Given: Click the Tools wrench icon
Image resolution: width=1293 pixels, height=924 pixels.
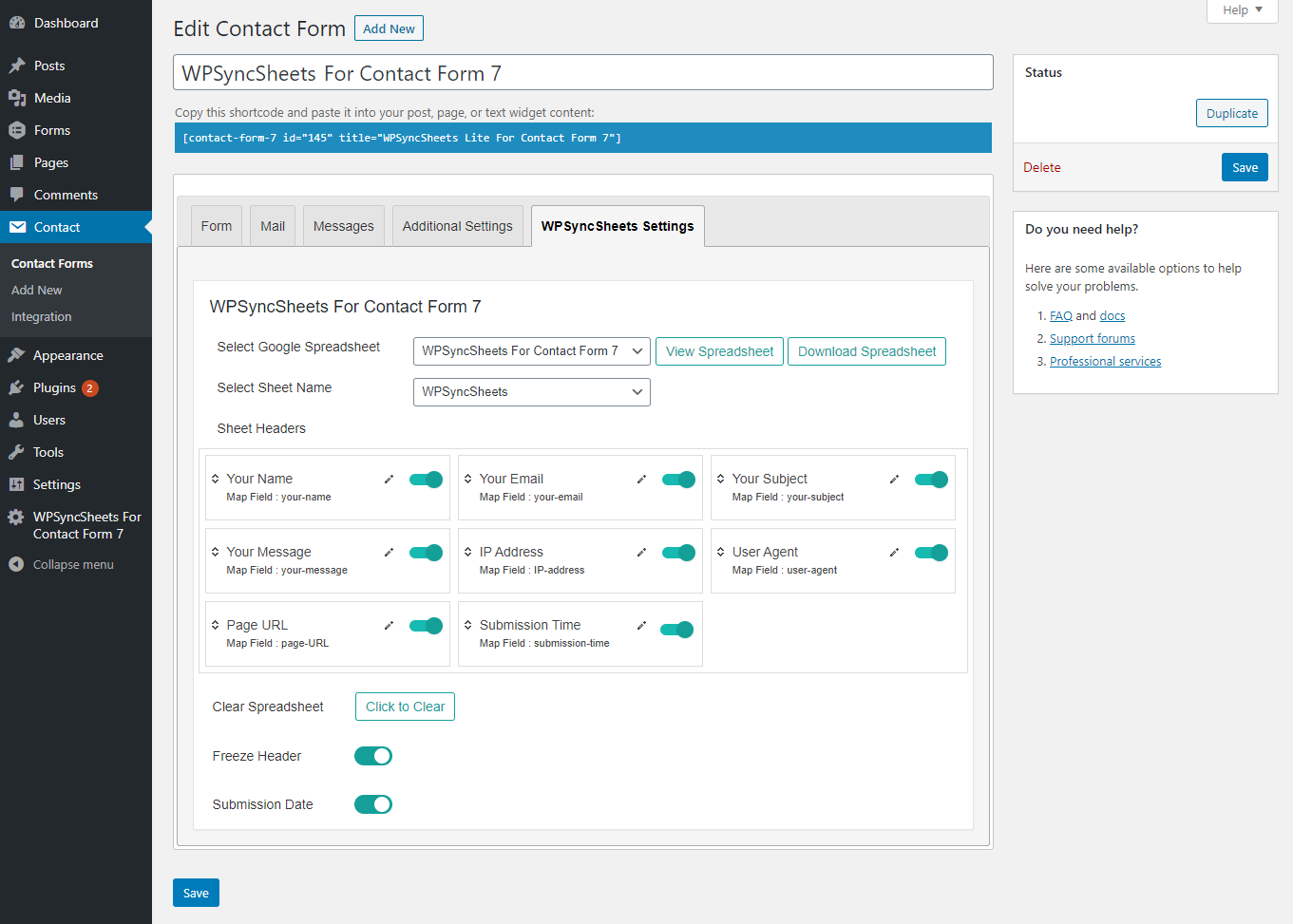Looking at the screenshot, I should pyautogui.click(x=16, y=452).
